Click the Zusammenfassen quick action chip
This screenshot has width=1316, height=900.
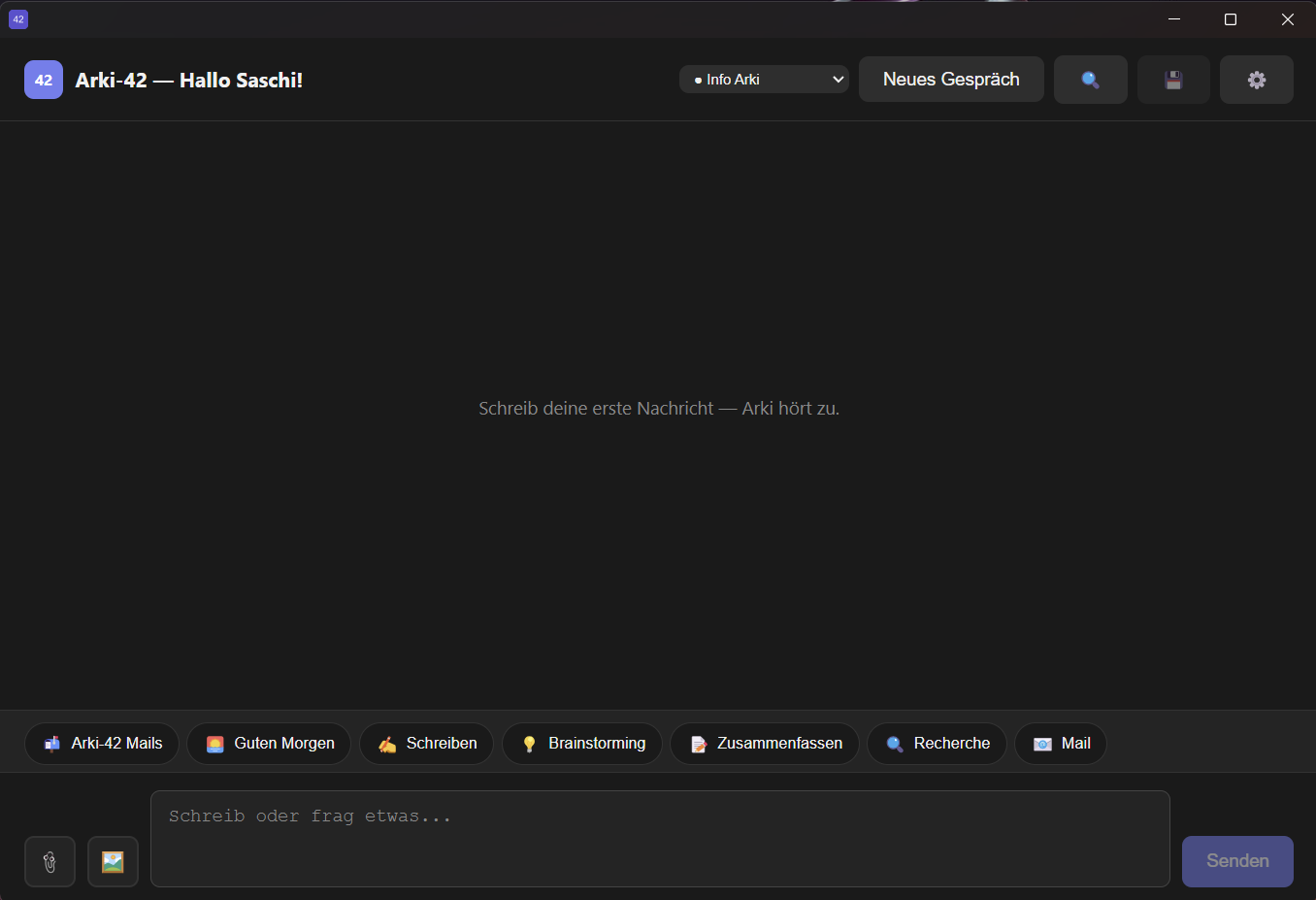765,744
